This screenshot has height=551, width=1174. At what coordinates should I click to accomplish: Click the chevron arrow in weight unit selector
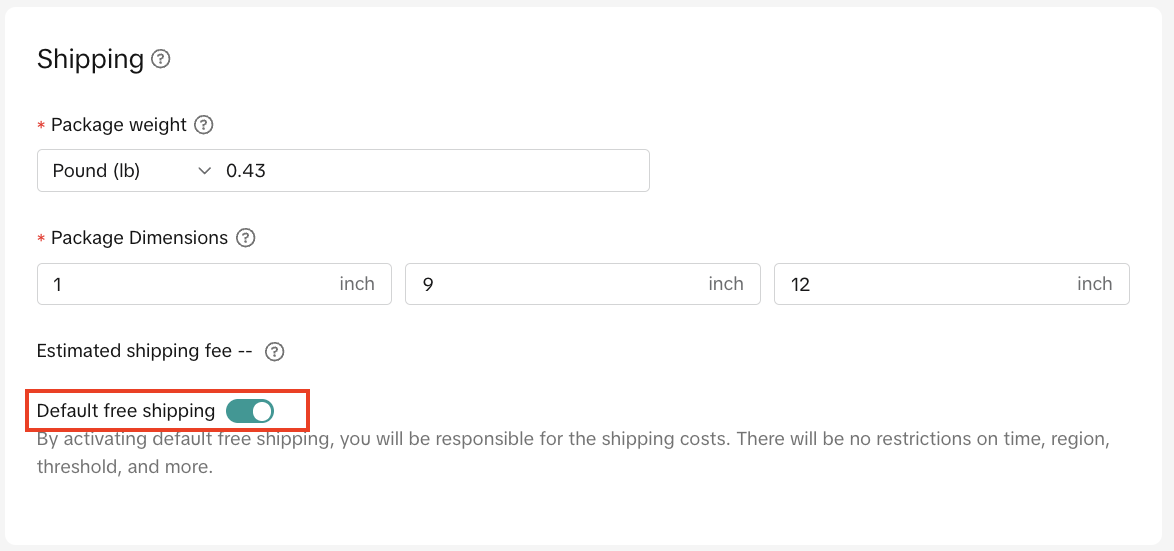click(x=205, y=171)
